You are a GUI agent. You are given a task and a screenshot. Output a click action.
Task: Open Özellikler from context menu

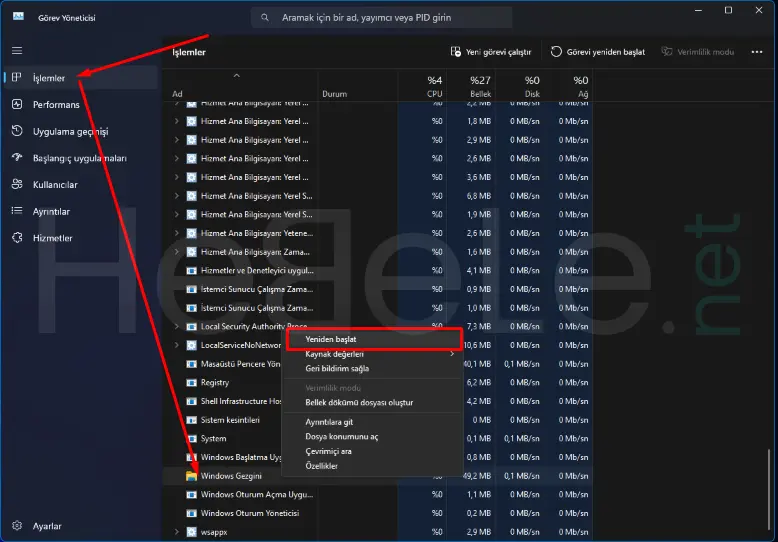pos(373,466)
